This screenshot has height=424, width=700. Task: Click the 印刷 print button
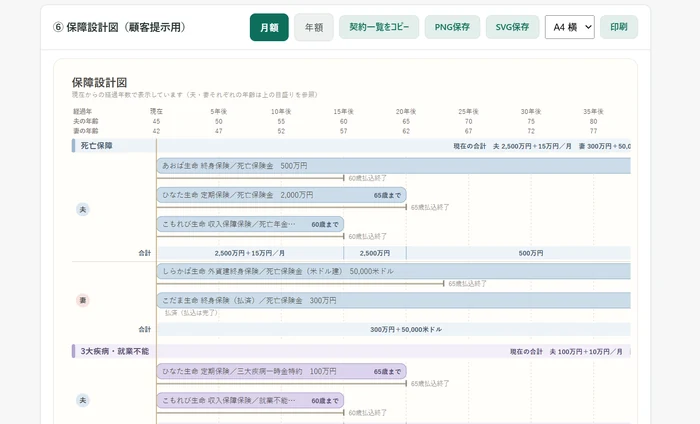pyautogui.click(x=619, y=27)
